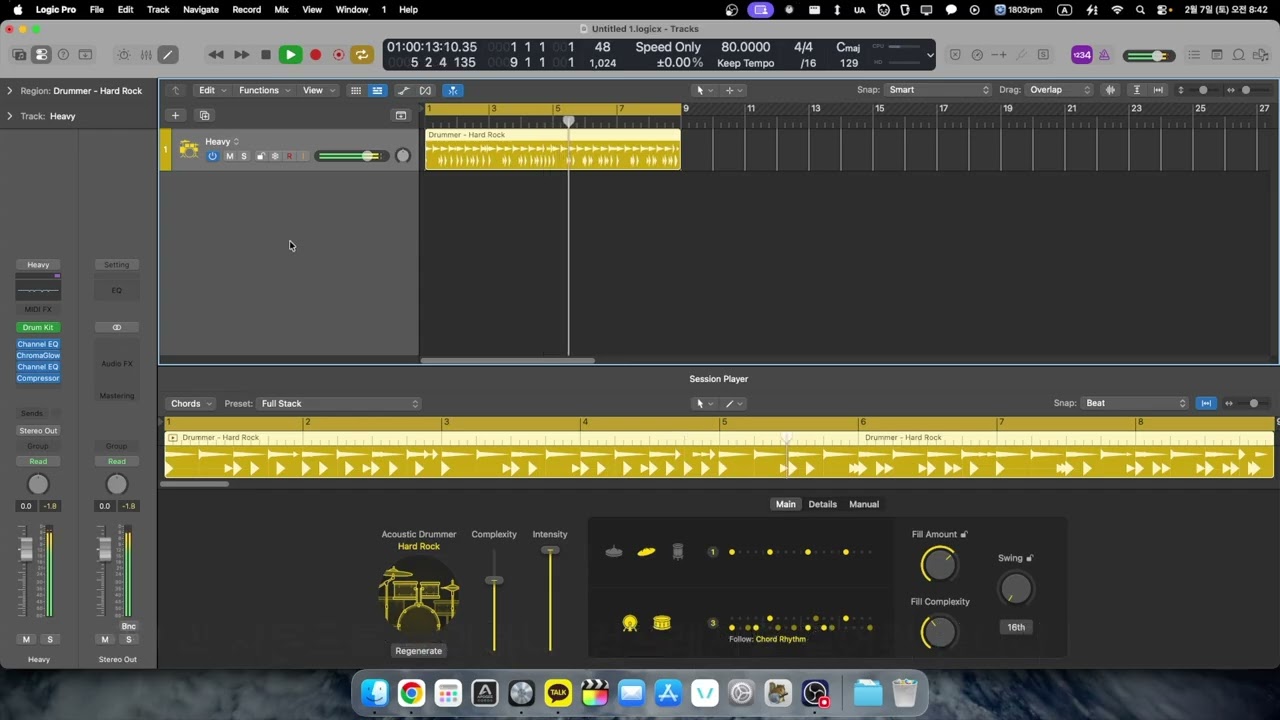1280x720 pixels.
Task: Open the Note Pads button
Action: 1217,55
